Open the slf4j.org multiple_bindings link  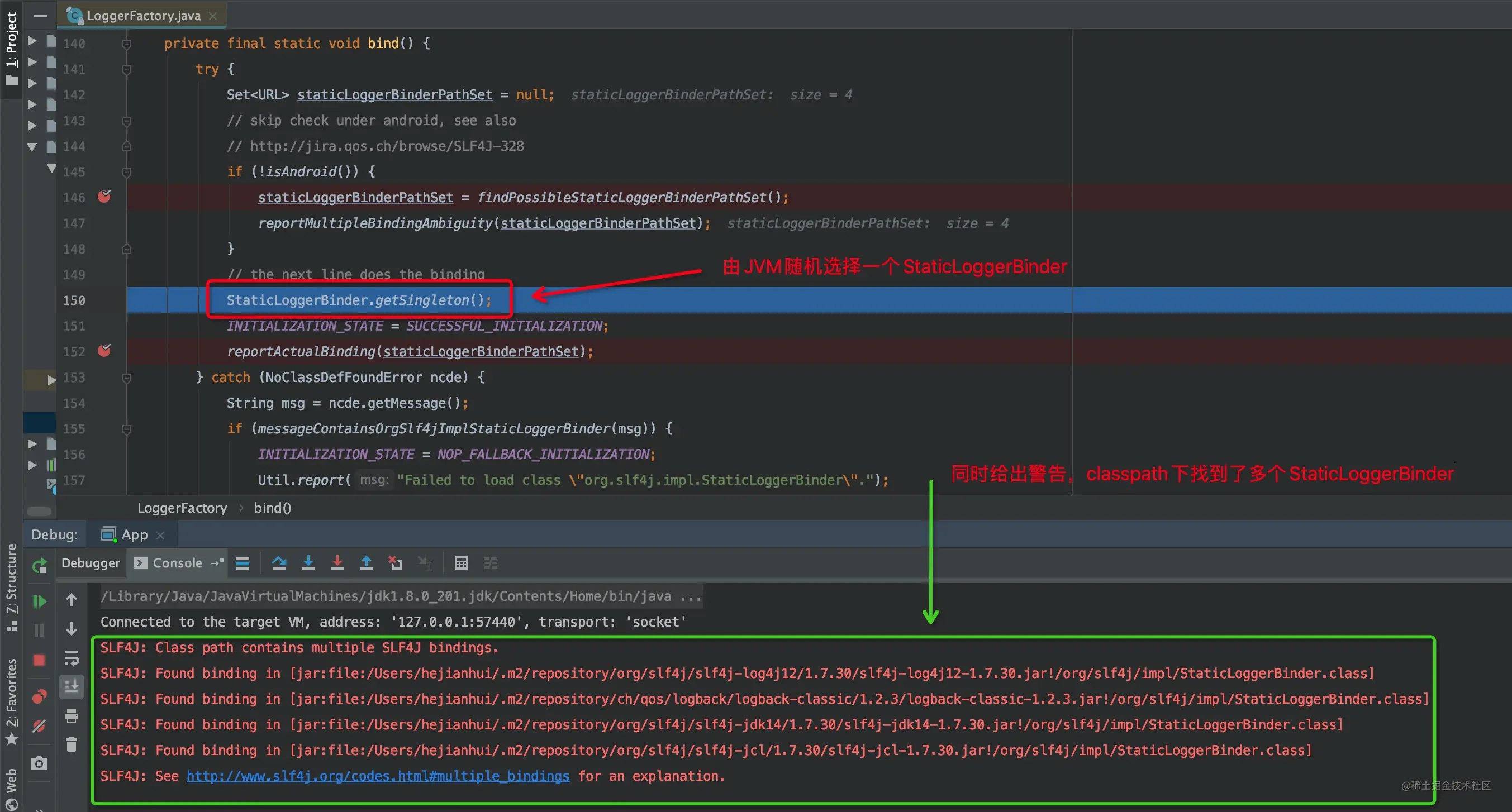378,776
